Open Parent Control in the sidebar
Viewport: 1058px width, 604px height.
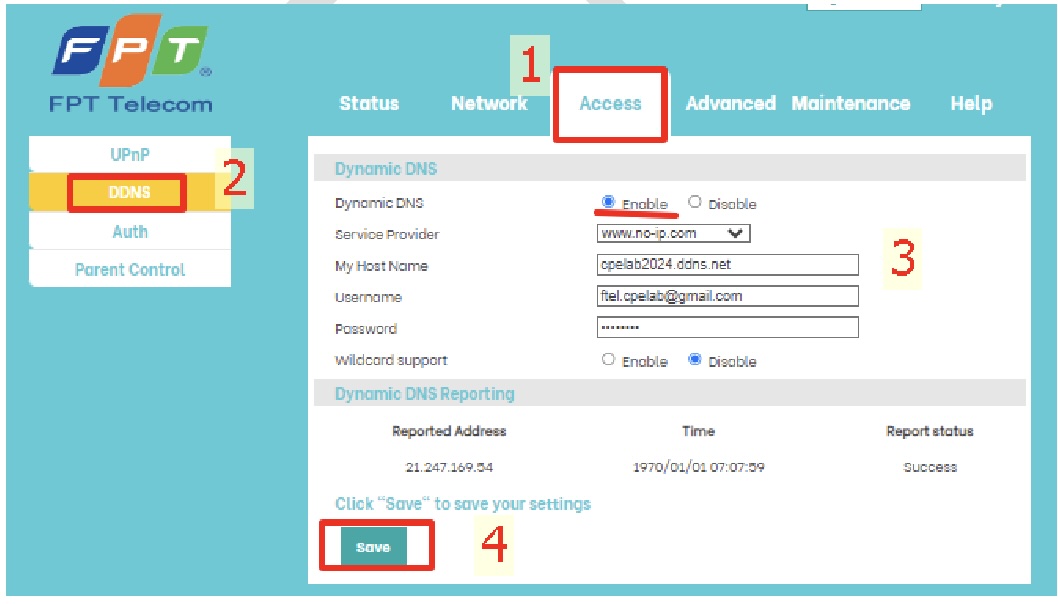(x=130, y=269)
